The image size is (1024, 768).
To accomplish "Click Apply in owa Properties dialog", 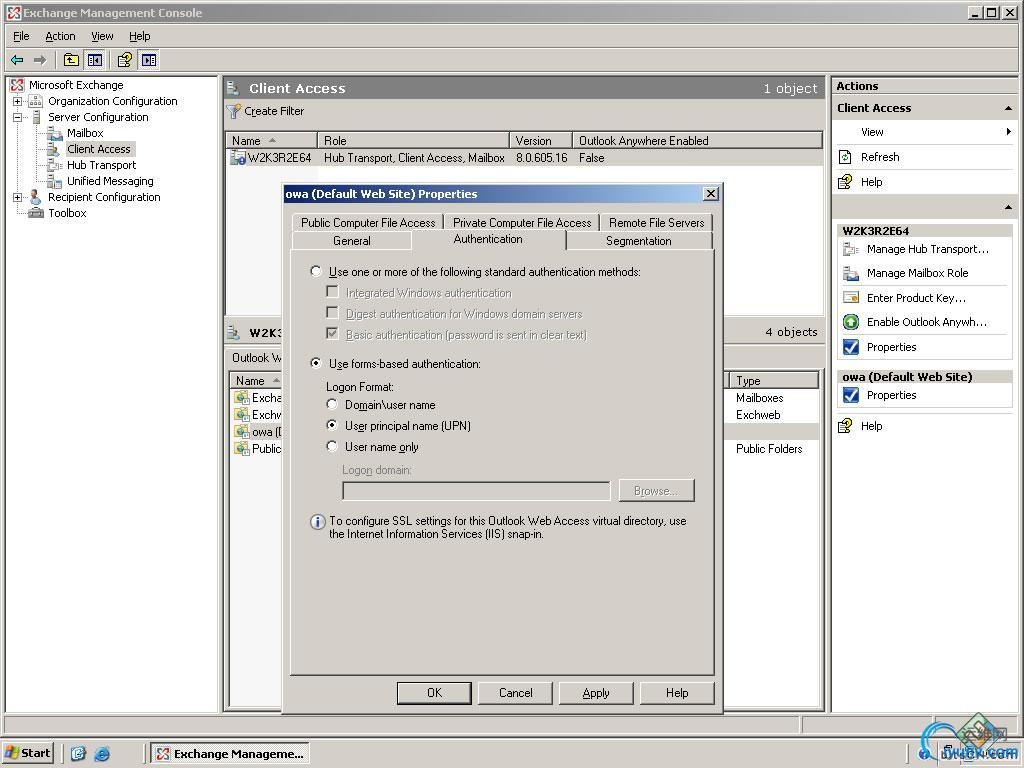I will click(596, 693).
